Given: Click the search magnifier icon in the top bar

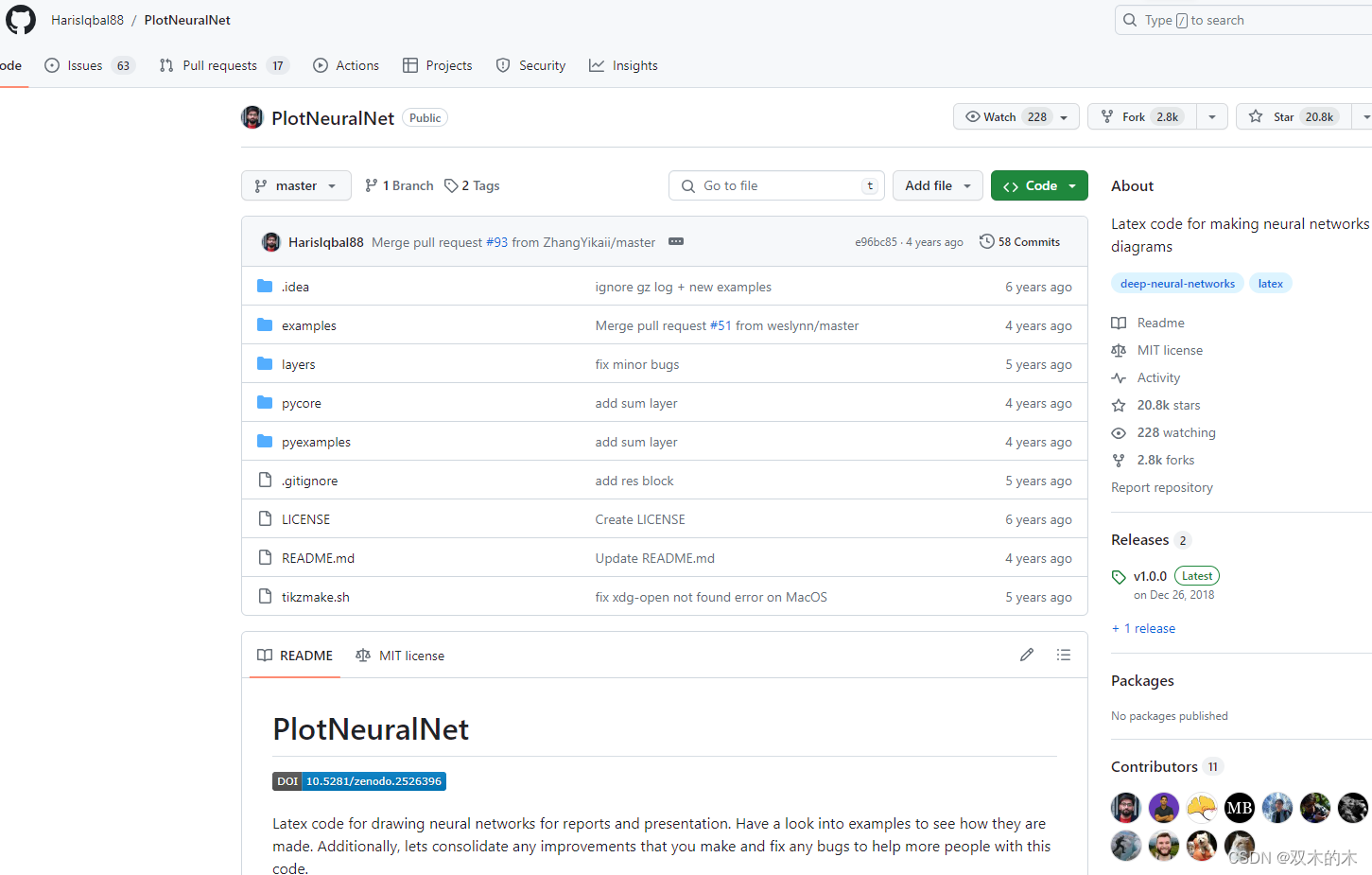Looking at the screenshot, I should point(1130,20).
